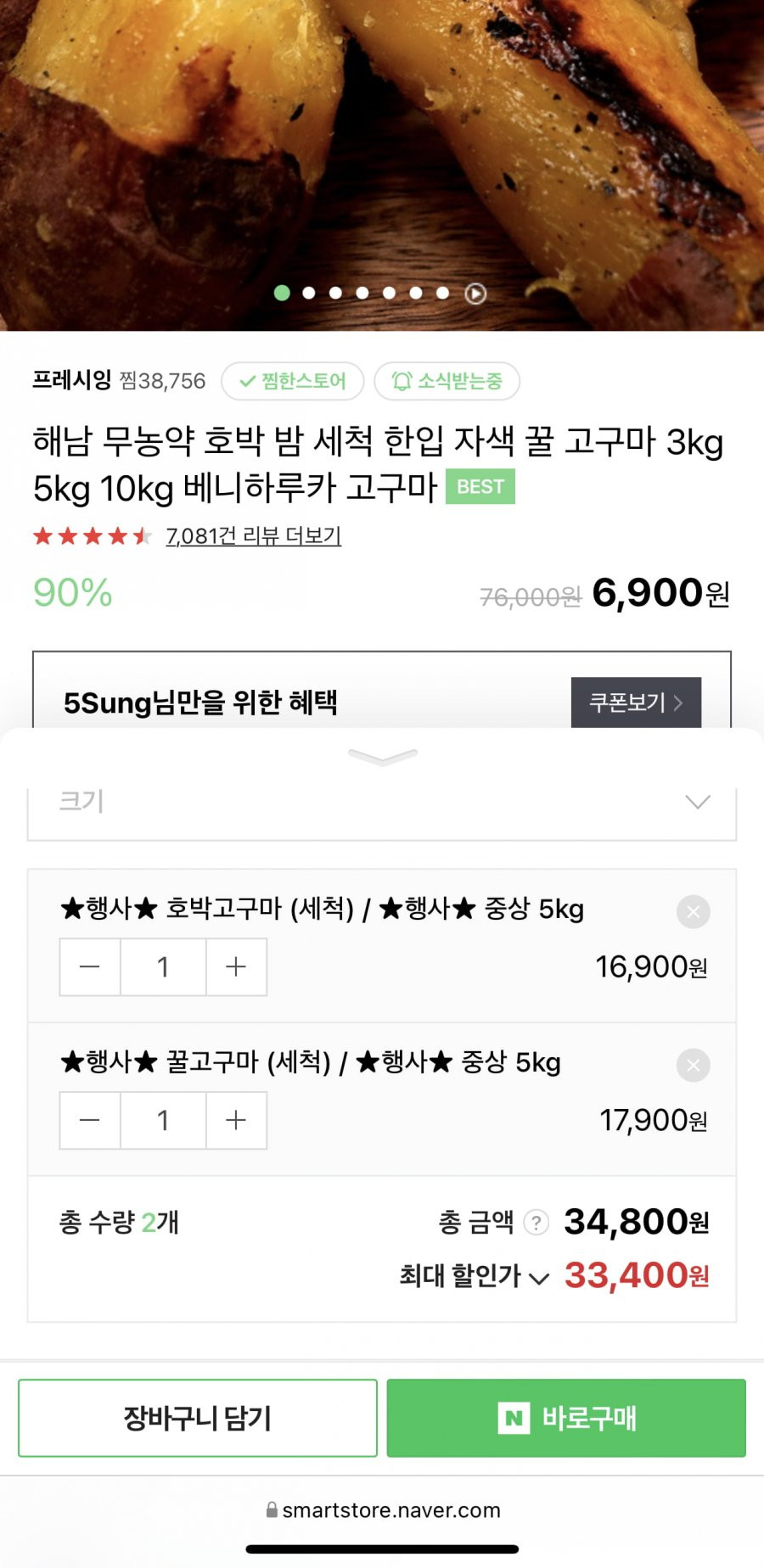Remove the 꿀고구마 5kg option
Image resolution: width=764 pixels, height=1568 pixels.
pyautogui.click(x=693, y=1066)
